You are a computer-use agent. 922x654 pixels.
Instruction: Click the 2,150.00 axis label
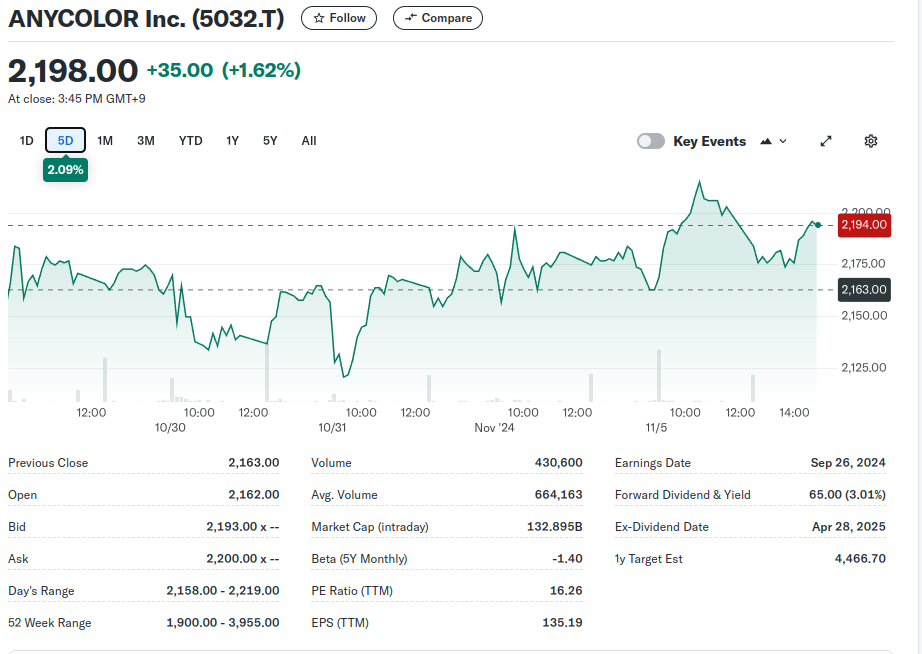pos(864,316)
